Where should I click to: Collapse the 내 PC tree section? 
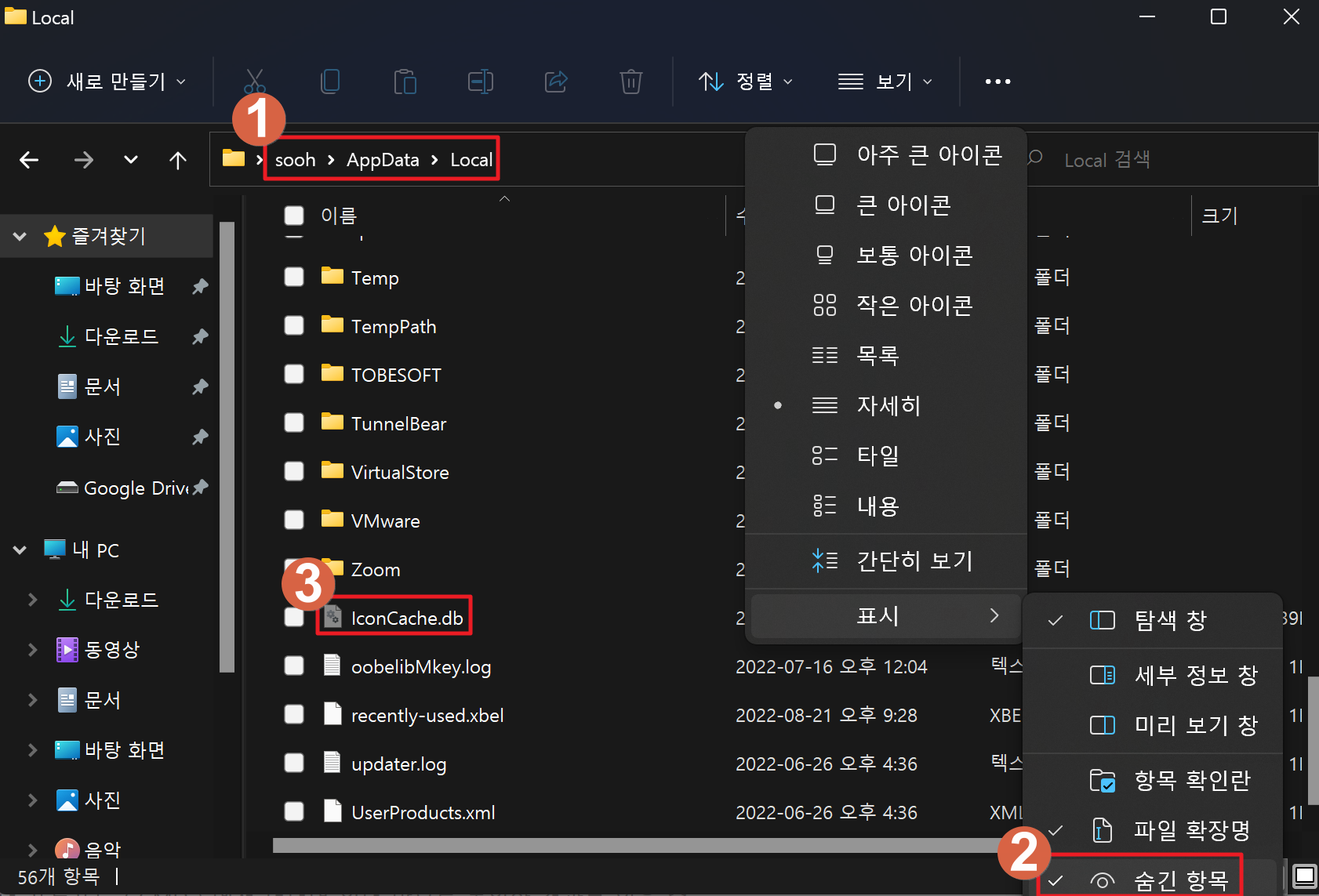19,550
